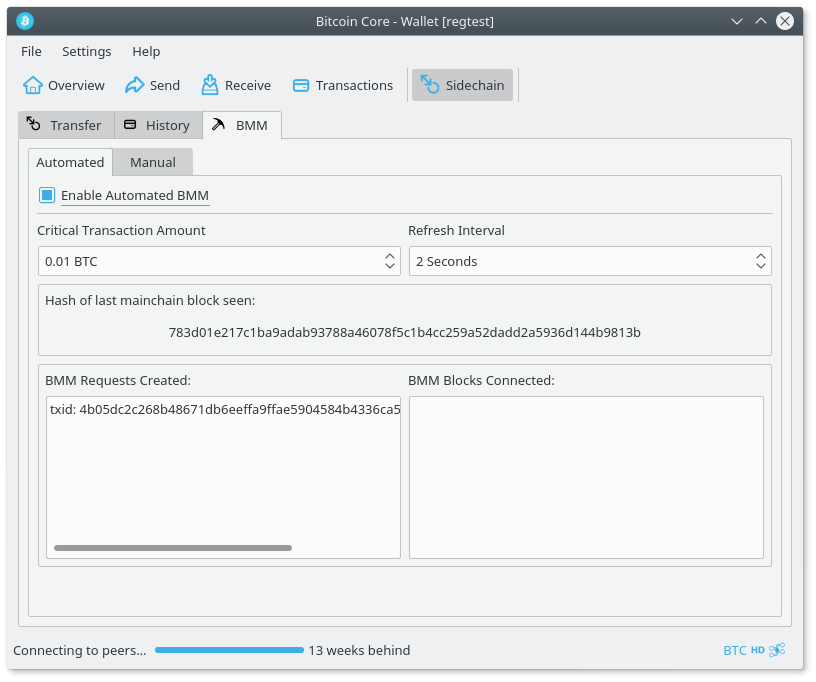Open the Help menu
This screenshot has width=816, height=682.
(146, 52)
